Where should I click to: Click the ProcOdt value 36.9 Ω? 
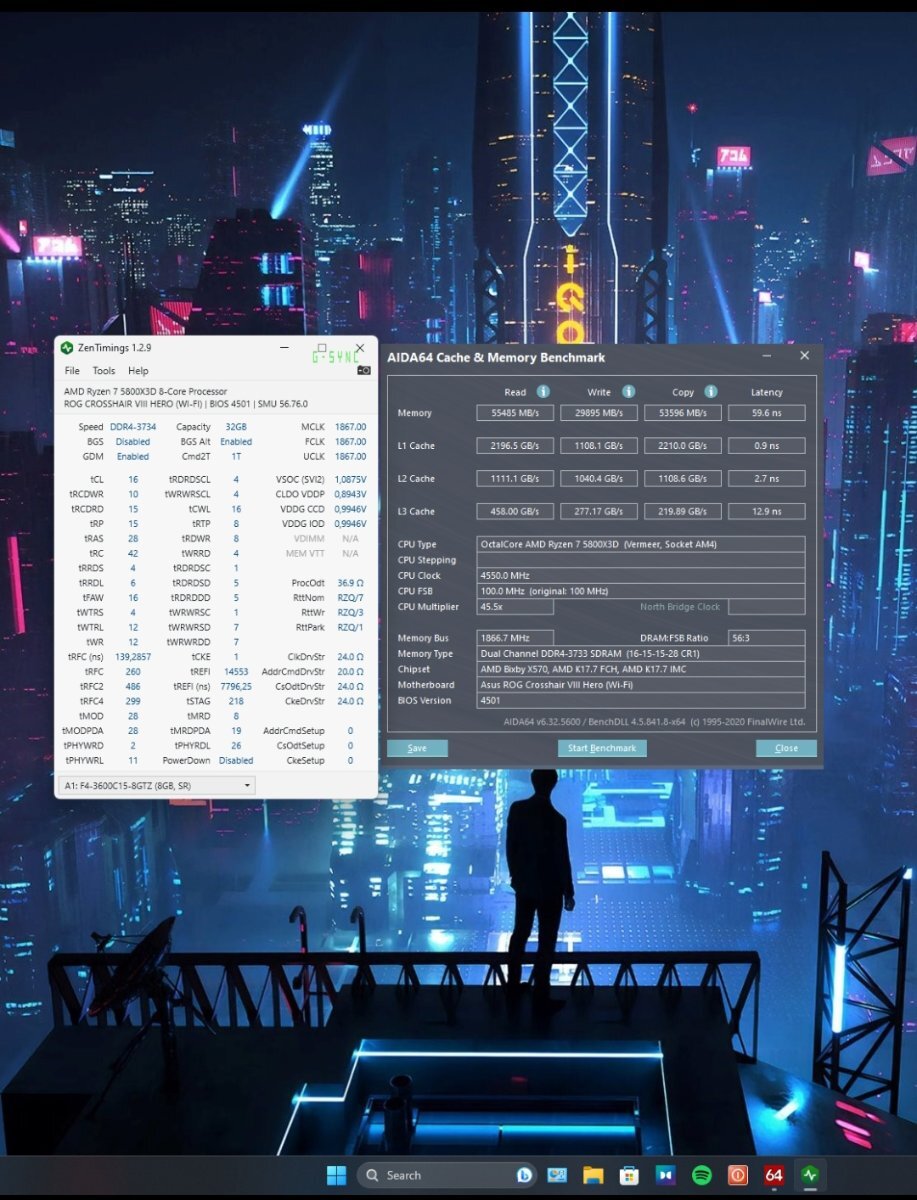(x=350, y=583)
